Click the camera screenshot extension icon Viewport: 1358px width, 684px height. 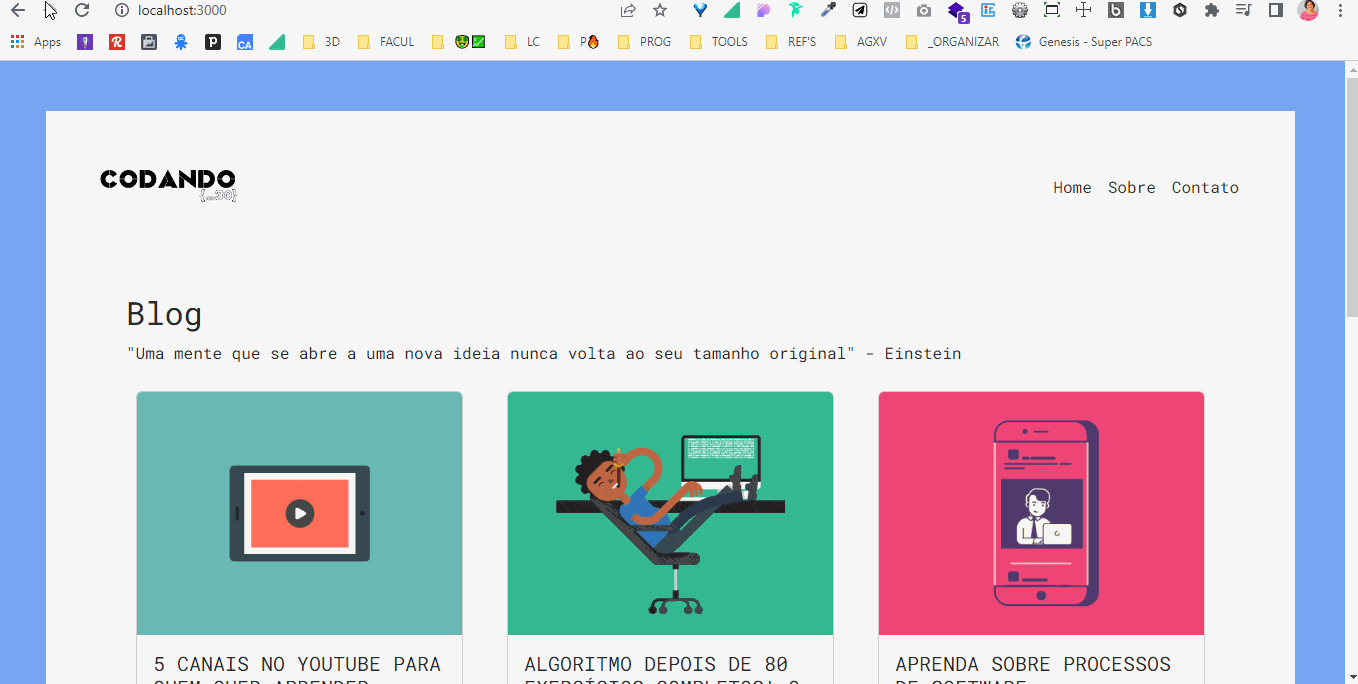tap(923, 10)
